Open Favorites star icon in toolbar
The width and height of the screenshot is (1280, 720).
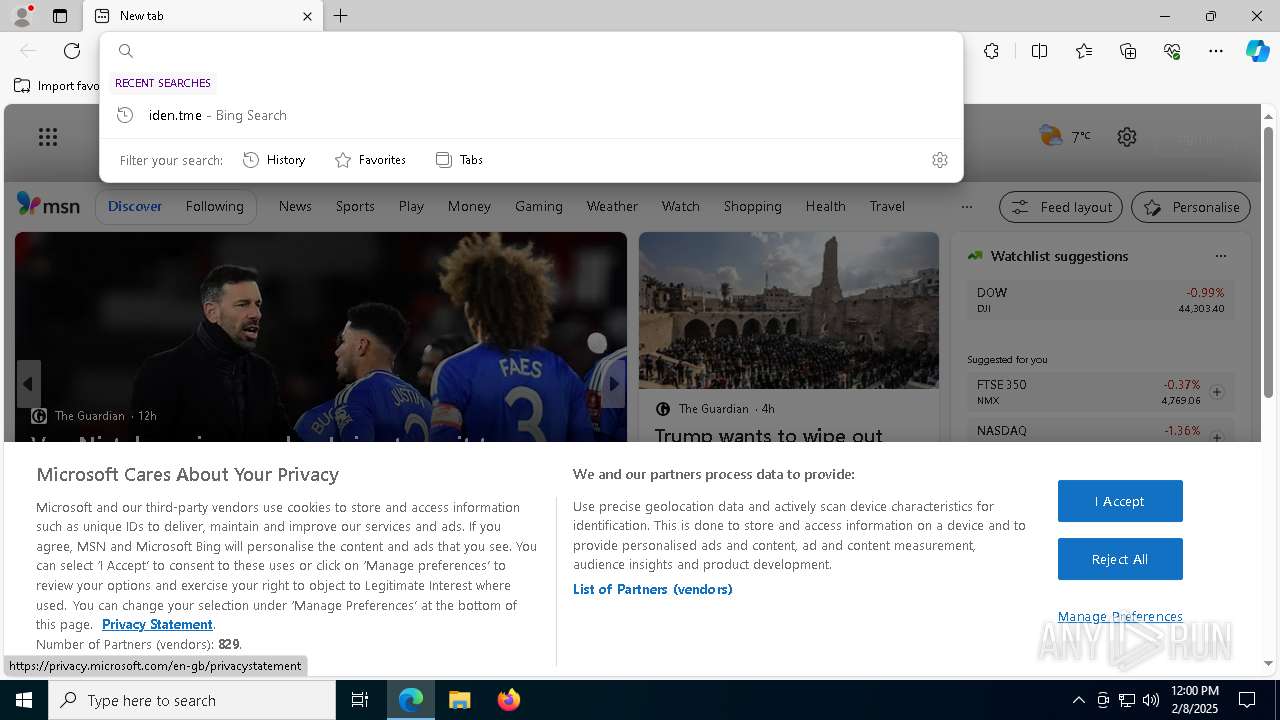(x=1084, y=51)
